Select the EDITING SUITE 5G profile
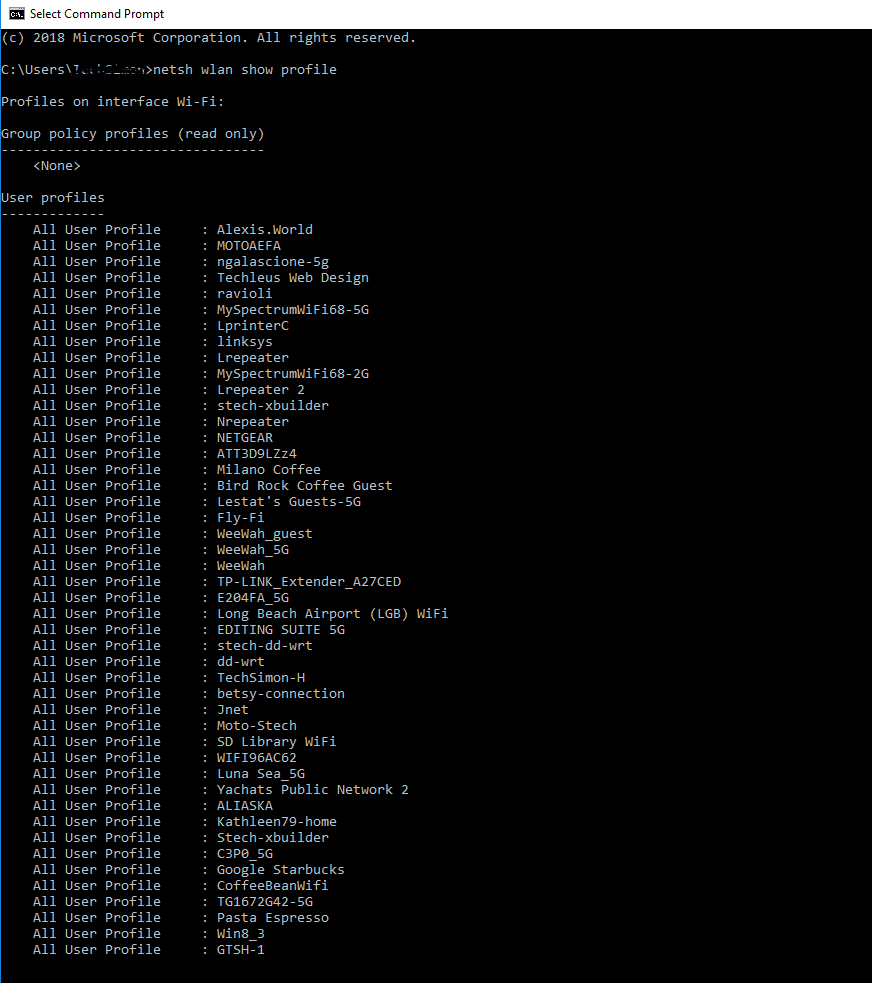The height and width of the screenshot is (983, 872). point(281,630)
